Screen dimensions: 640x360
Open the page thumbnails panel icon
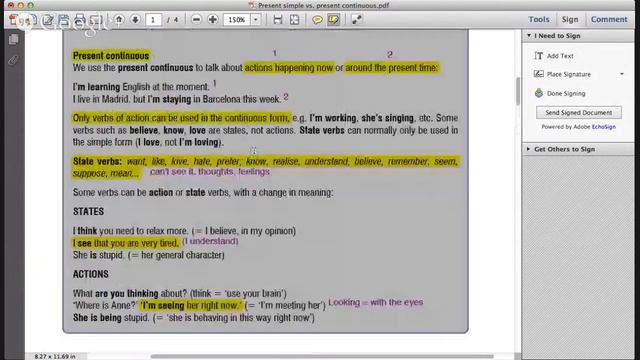click(13, 39)
